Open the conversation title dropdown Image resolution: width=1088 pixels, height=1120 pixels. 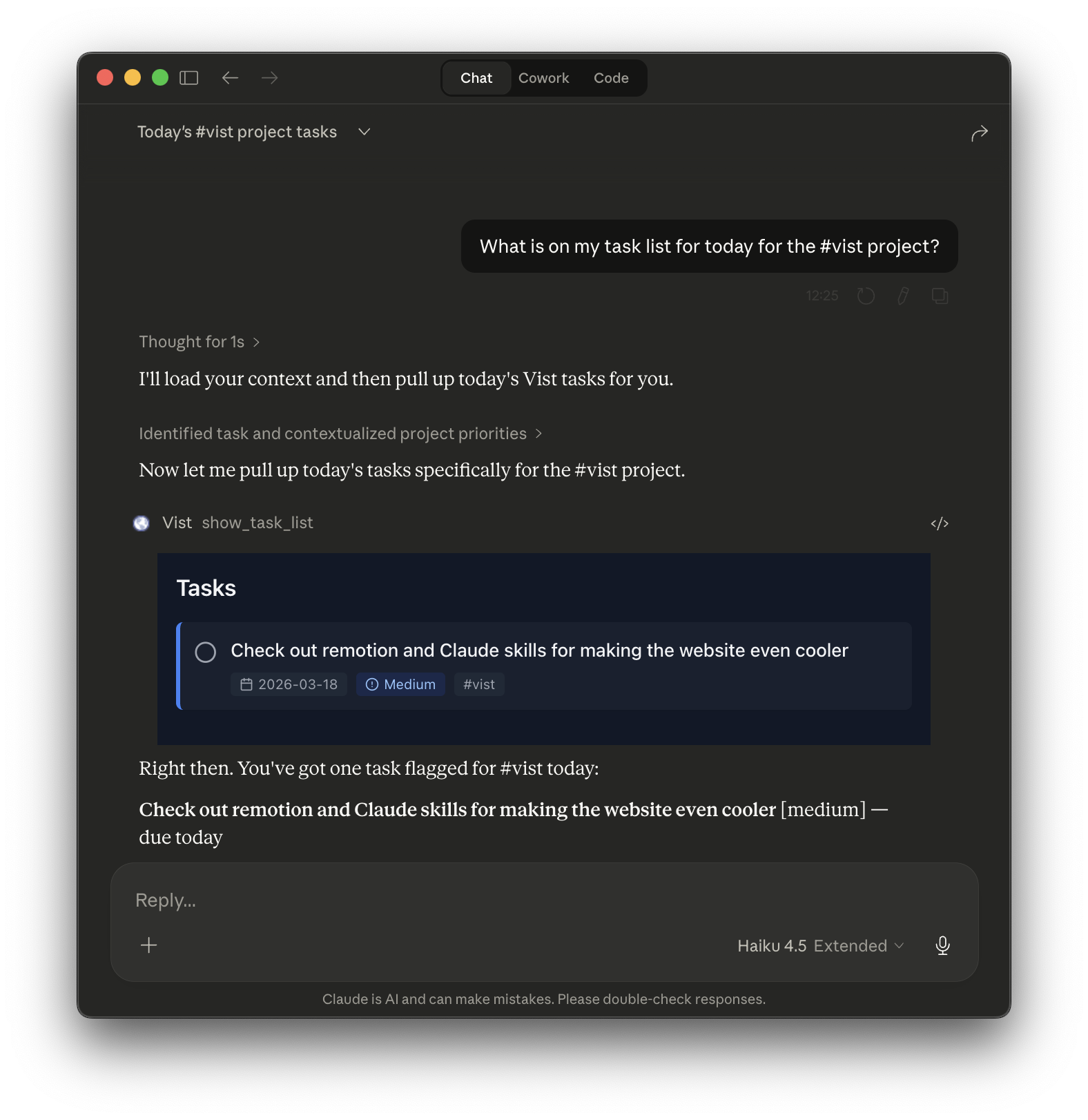click(x=365, y=132)
